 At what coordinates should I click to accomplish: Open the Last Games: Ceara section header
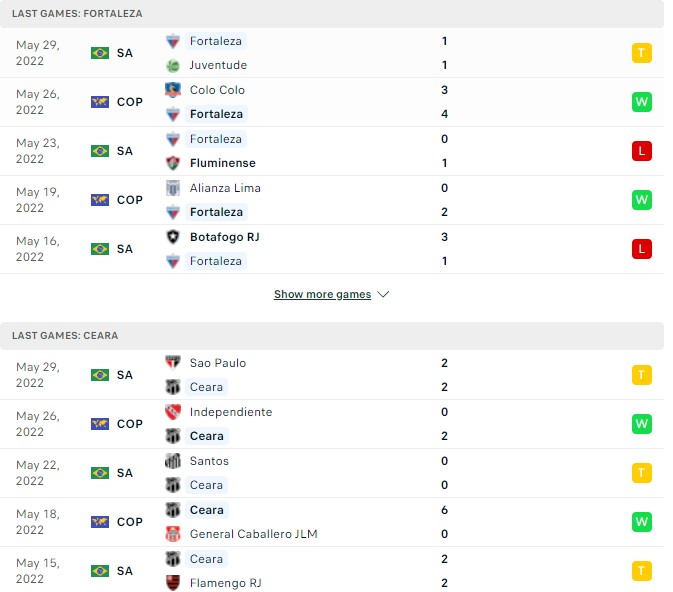pyautogui.click(x=65, y=336)
